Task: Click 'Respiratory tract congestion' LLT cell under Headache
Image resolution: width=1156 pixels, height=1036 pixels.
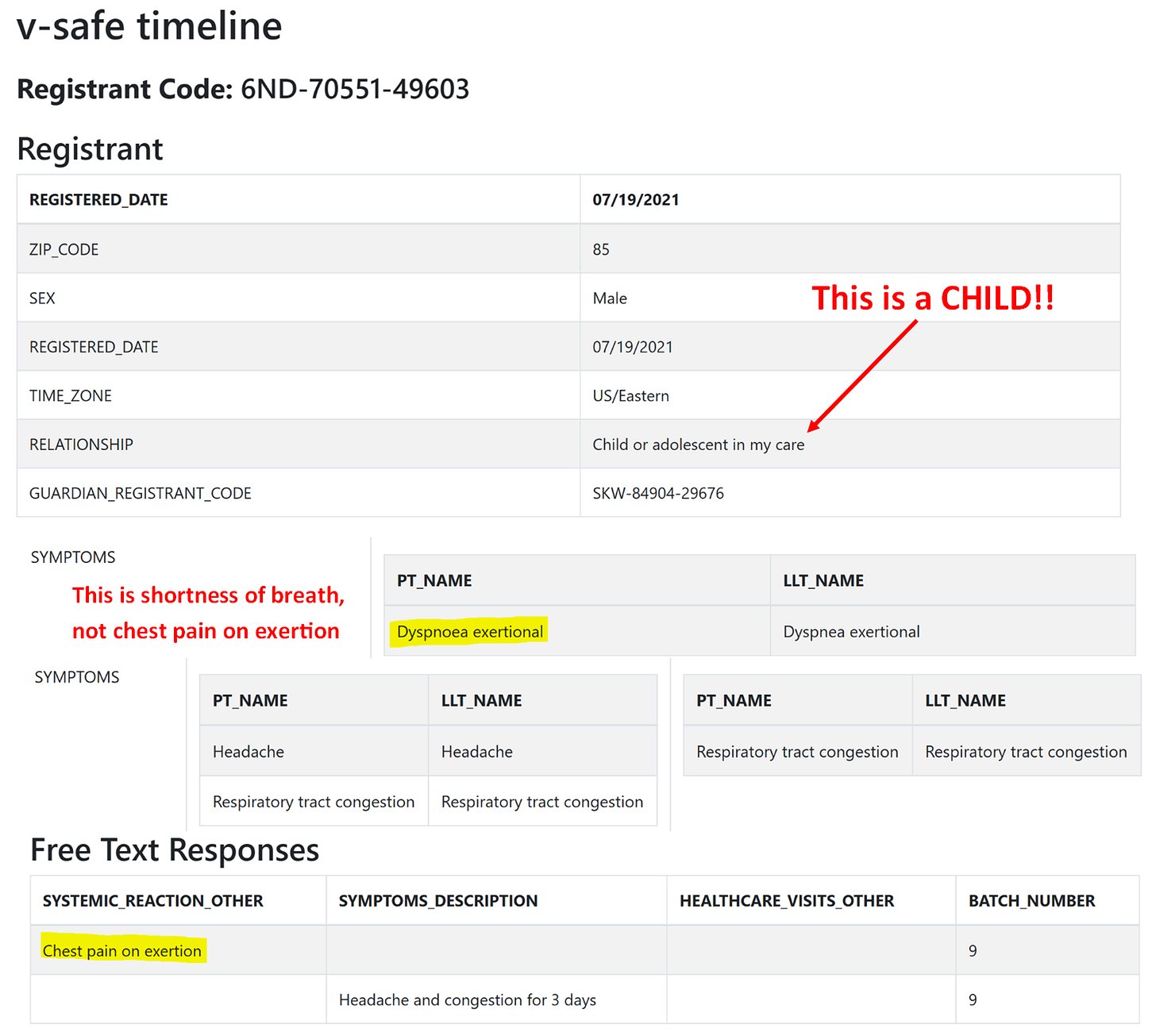Action: 542,802
